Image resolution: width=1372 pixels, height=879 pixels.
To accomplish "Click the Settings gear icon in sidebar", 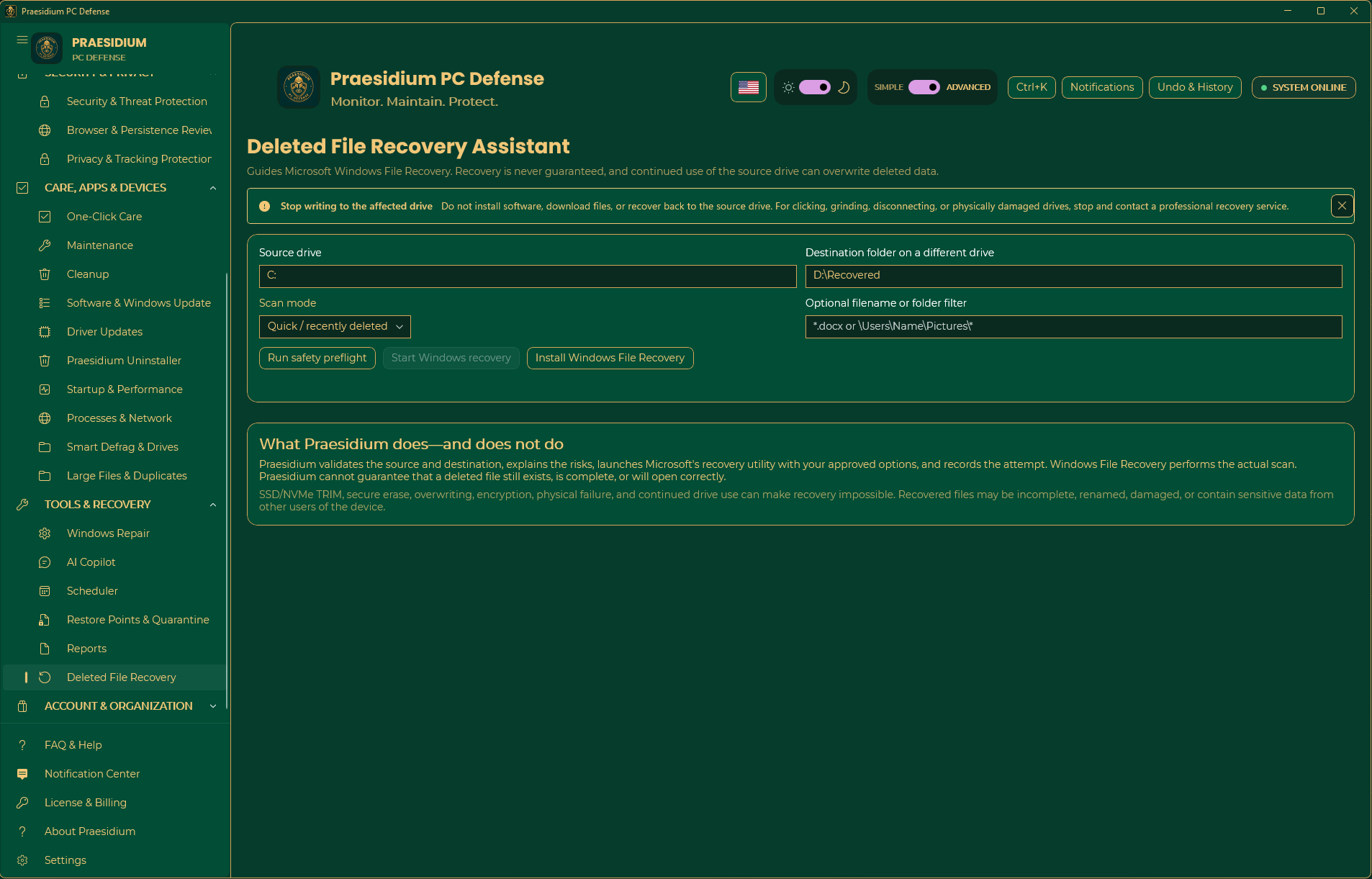I will (22, 860).
